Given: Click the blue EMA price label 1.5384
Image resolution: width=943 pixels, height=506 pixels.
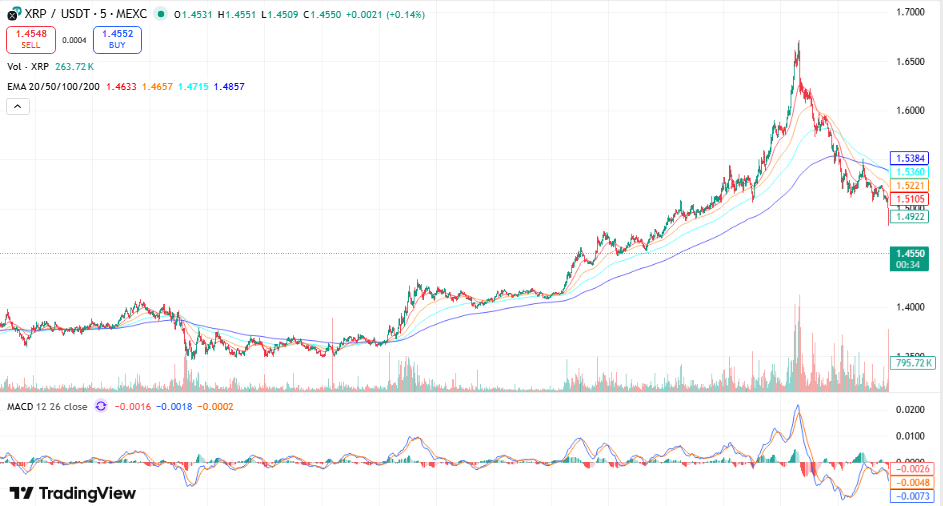Looking at the screenshot, I should [909, 158].
